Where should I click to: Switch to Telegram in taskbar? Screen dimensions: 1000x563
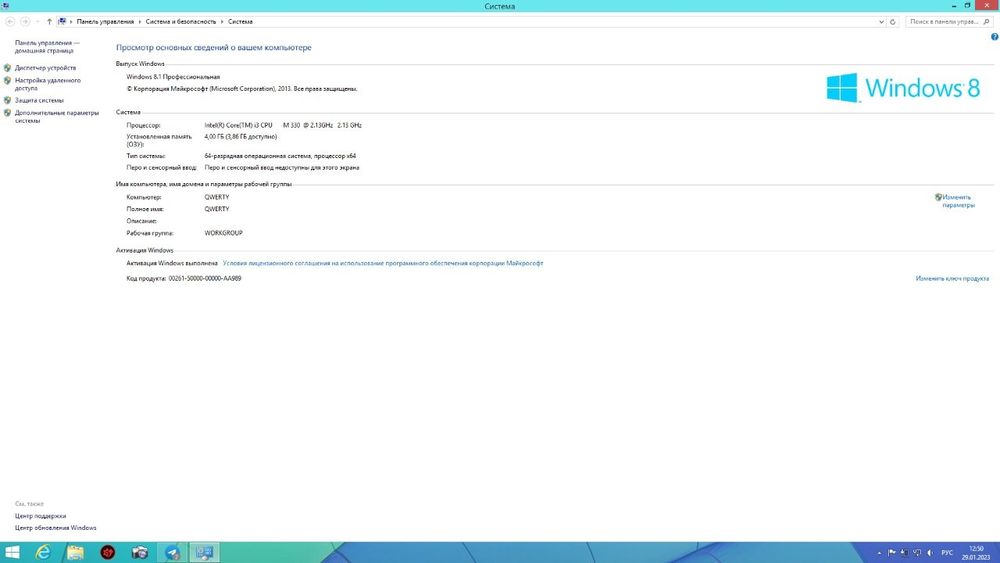172,552
